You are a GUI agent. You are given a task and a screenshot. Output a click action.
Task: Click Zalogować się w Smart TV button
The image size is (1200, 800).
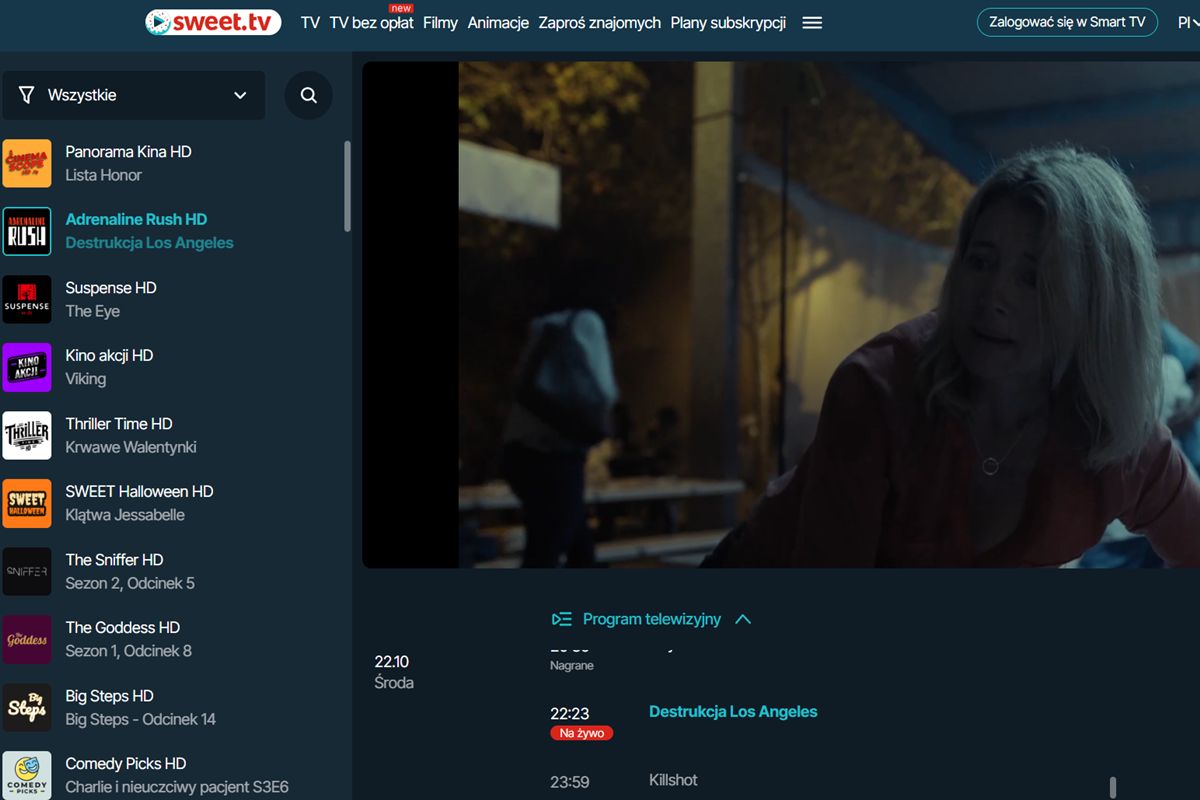point(1067,22)
